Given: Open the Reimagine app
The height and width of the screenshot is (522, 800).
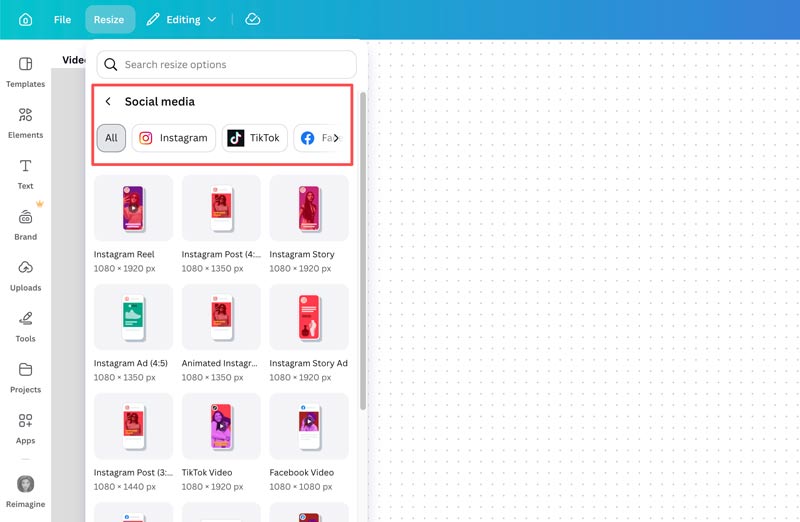Looking at the screenshot, I should point(26,491).
